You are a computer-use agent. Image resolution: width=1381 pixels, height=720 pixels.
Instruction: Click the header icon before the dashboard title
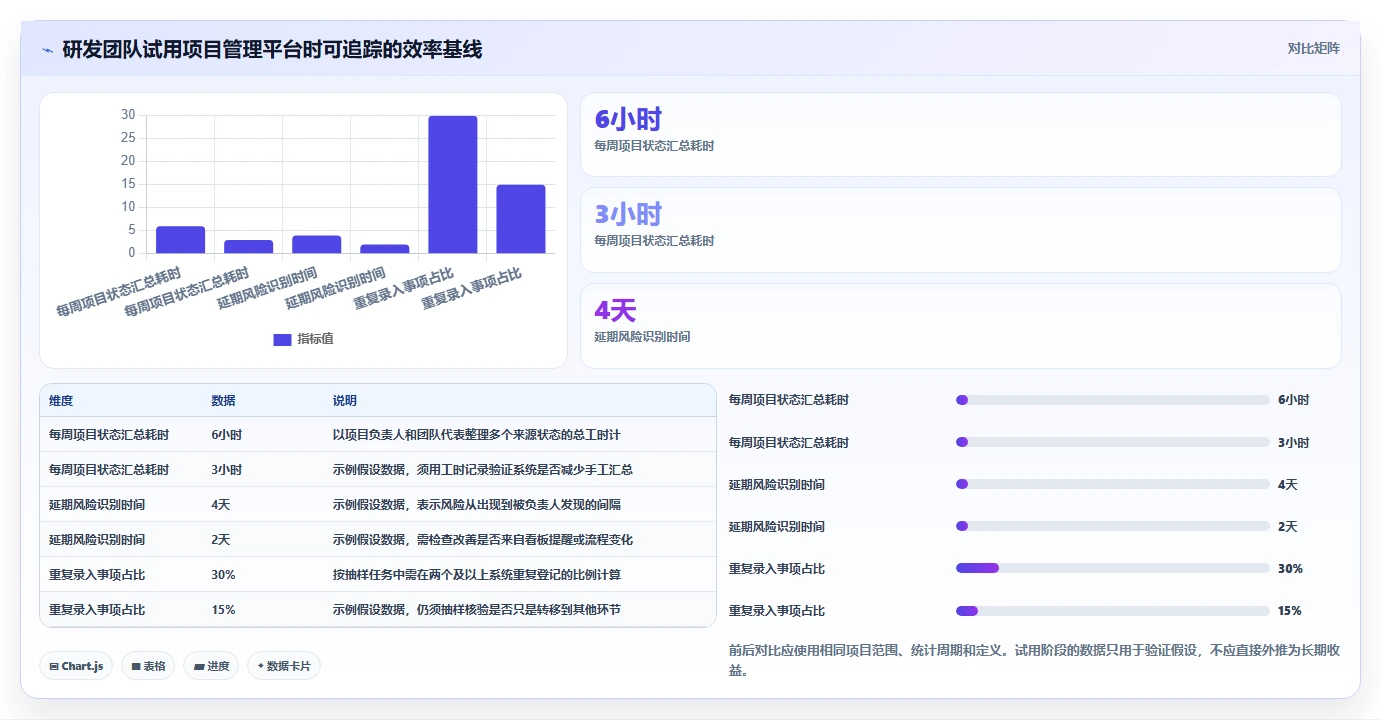[x=47, y=49]
